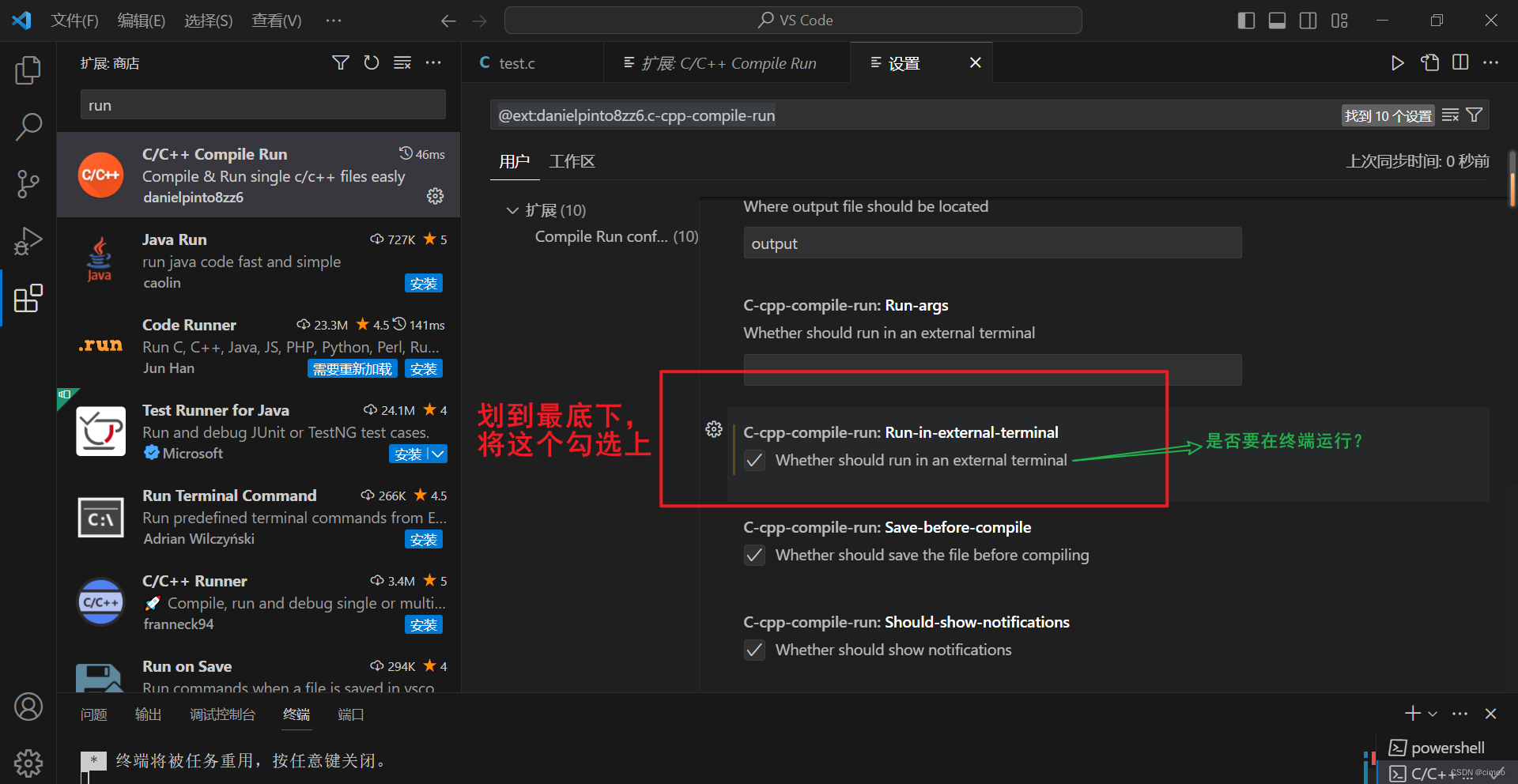1518x784 pixels.
Task: Open manage gear for C/C++ Compile Run
Action: pyautogui.click(x=436, y=196)
